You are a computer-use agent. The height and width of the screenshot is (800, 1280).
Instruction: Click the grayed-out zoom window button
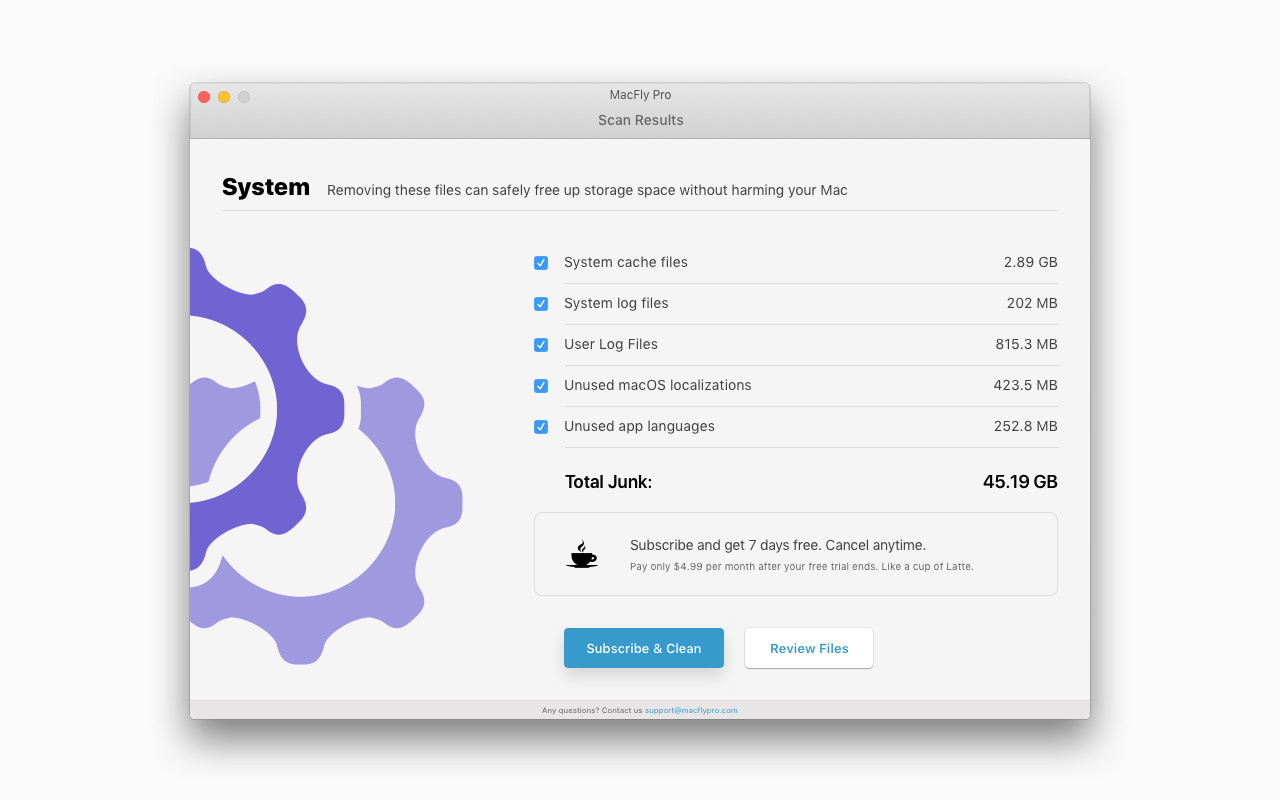pyautogui.click(x=244, y=97)
